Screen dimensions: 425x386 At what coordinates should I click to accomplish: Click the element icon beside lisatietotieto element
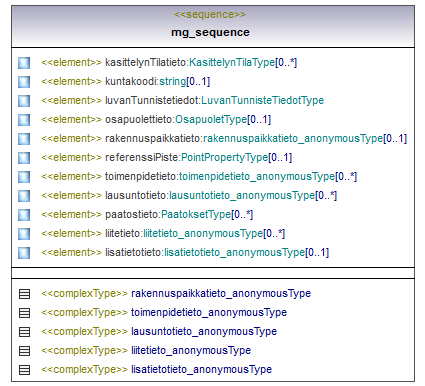[x=24, y=253]
